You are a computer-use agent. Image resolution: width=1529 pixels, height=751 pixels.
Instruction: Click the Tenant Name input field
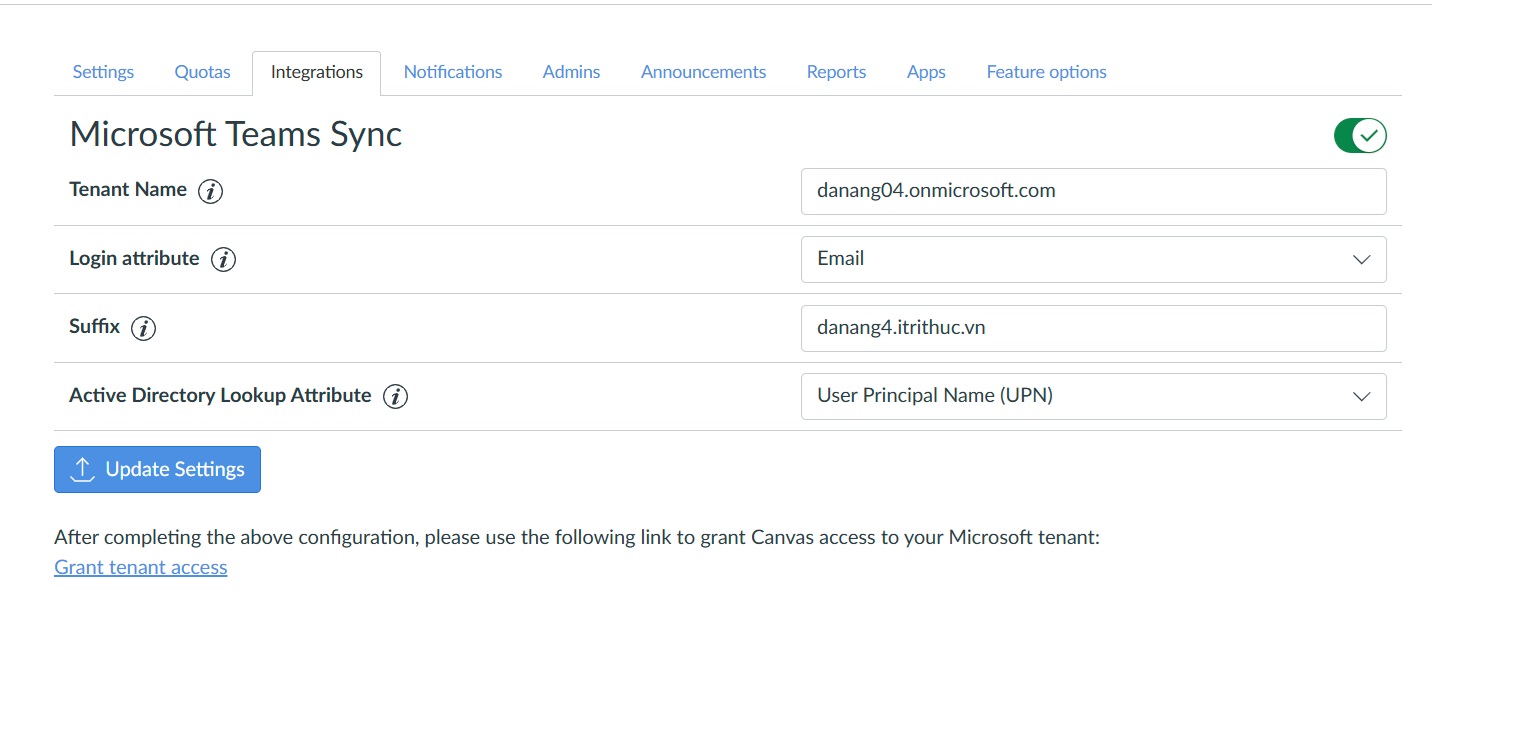coord(1093,191)
